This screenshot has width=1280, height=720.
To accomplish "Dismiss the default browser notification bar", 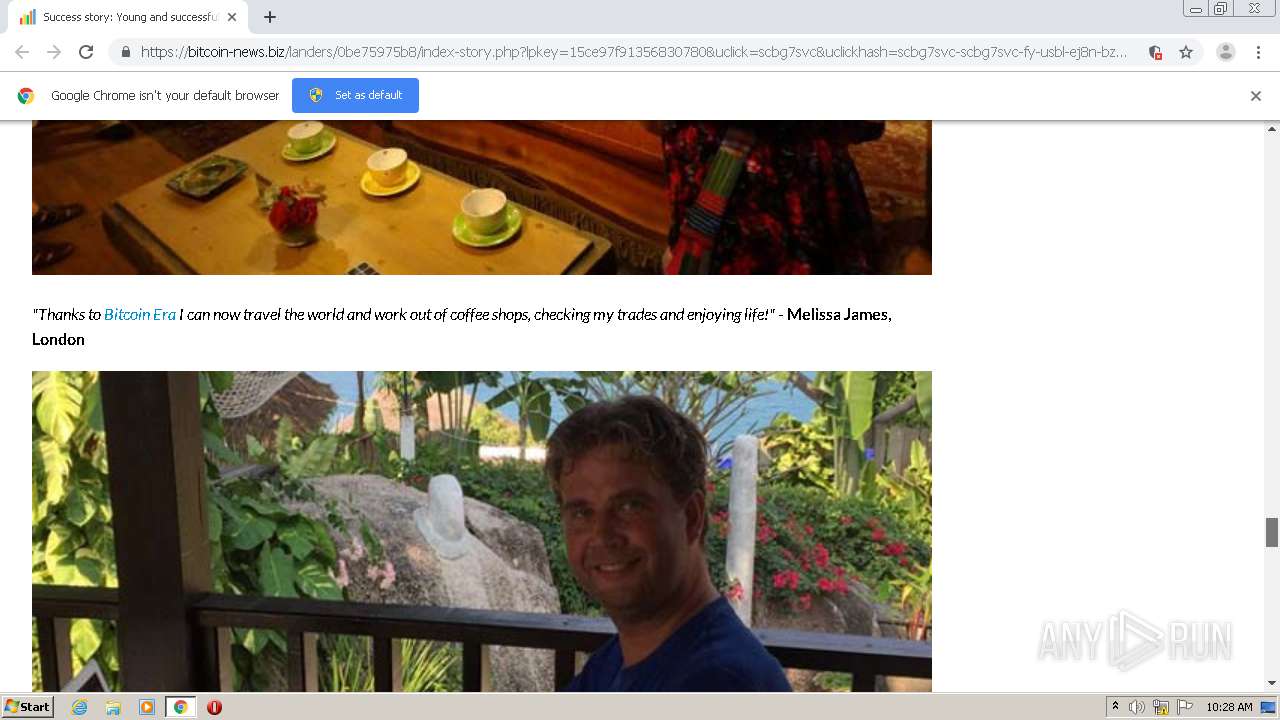I will pyautogui.click(x=1256, y=96).
